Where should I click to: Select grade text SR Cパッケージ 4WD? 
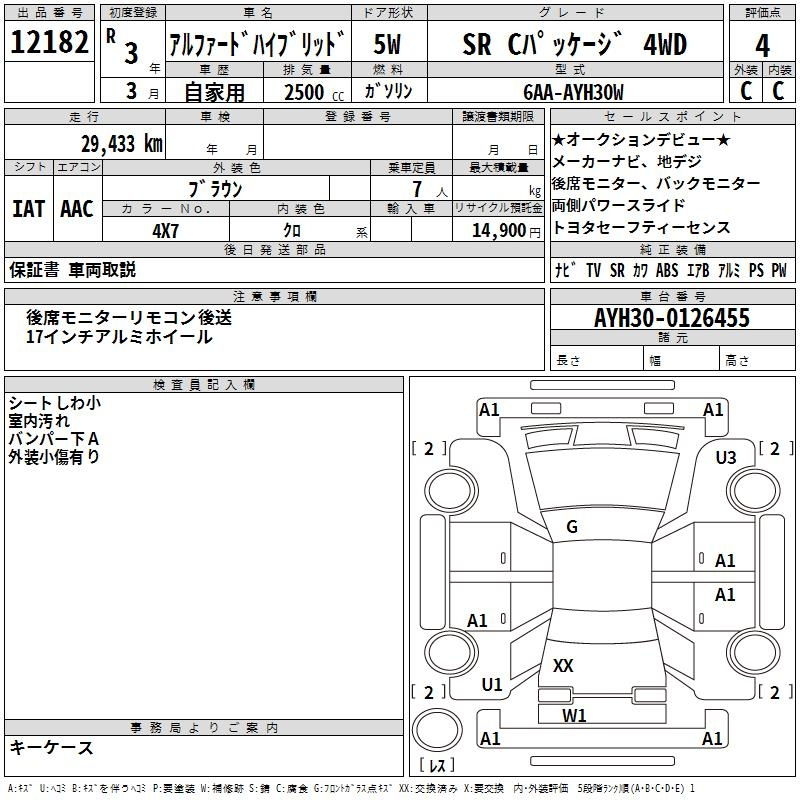tap(574, 44)
